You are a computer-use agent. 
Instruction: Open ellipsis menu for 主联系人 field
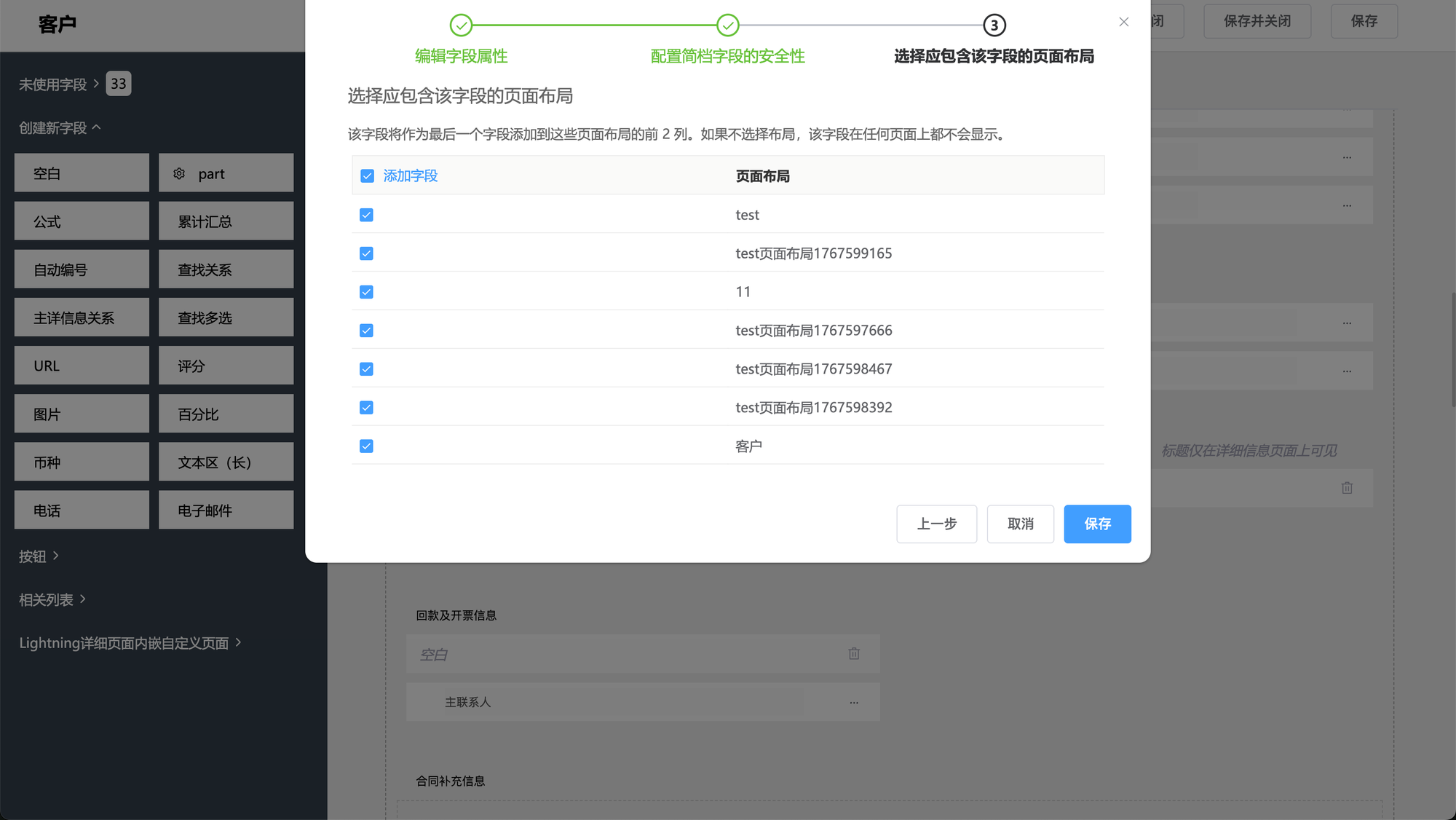854,703
